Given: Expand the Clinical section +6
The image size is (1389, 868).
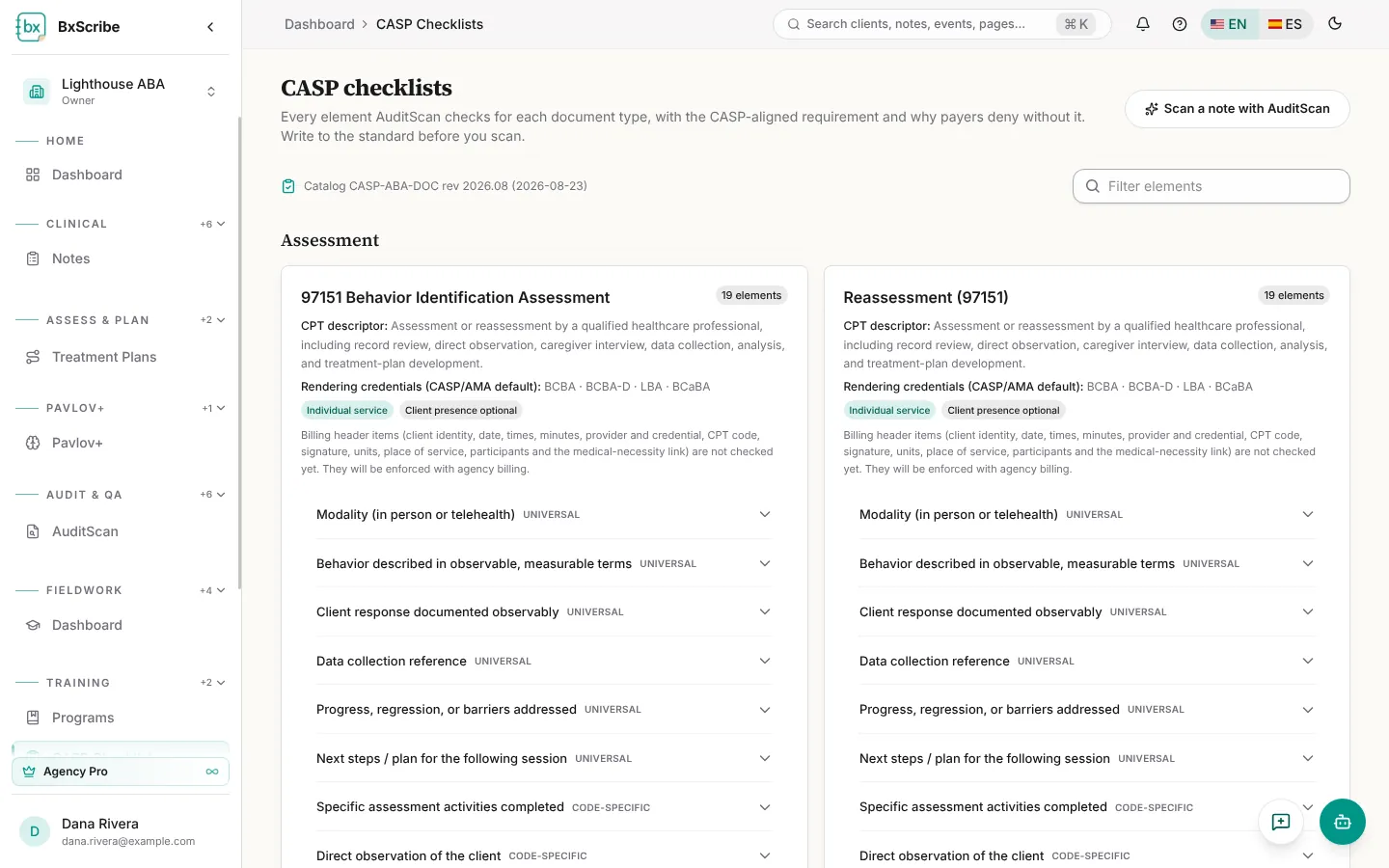Looking at the screenshot, I should (212, 224).
